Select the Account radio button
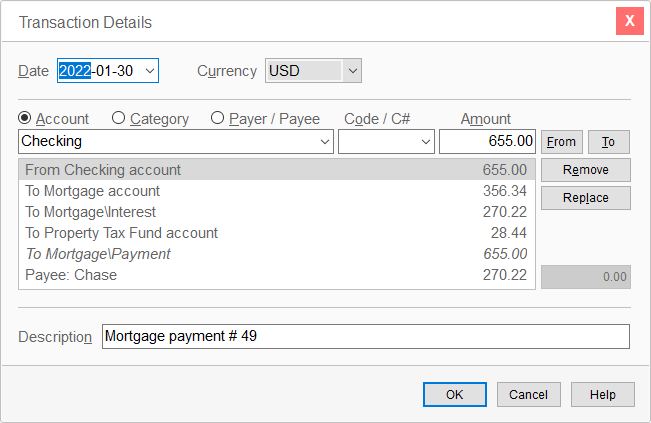The width and height of the screenshot is (651, 423). (26, 118)
